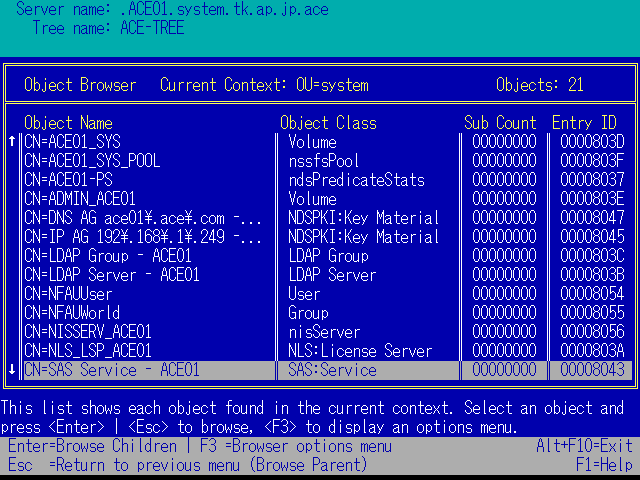Click entry ID 0000803B
The height and width of the screenshot is (480, 640).
(x=592, y=275)
